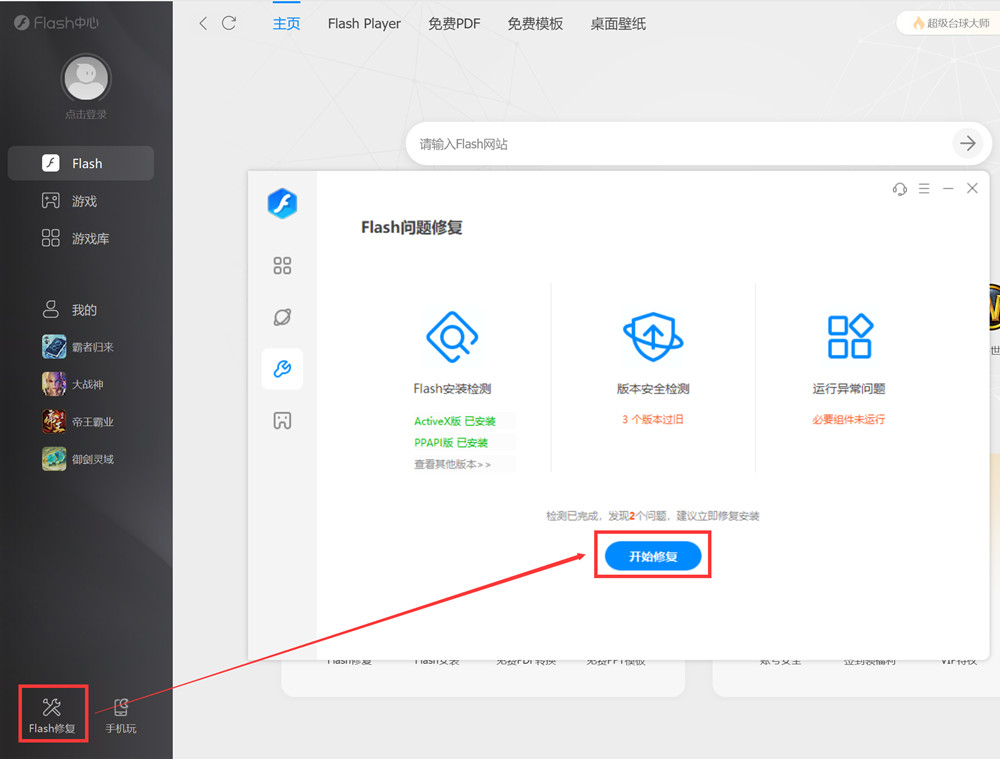Viewport: 1000px width, 759px height.
Task: Expand 查看其他版本>> link
Action: click(453, 465)
